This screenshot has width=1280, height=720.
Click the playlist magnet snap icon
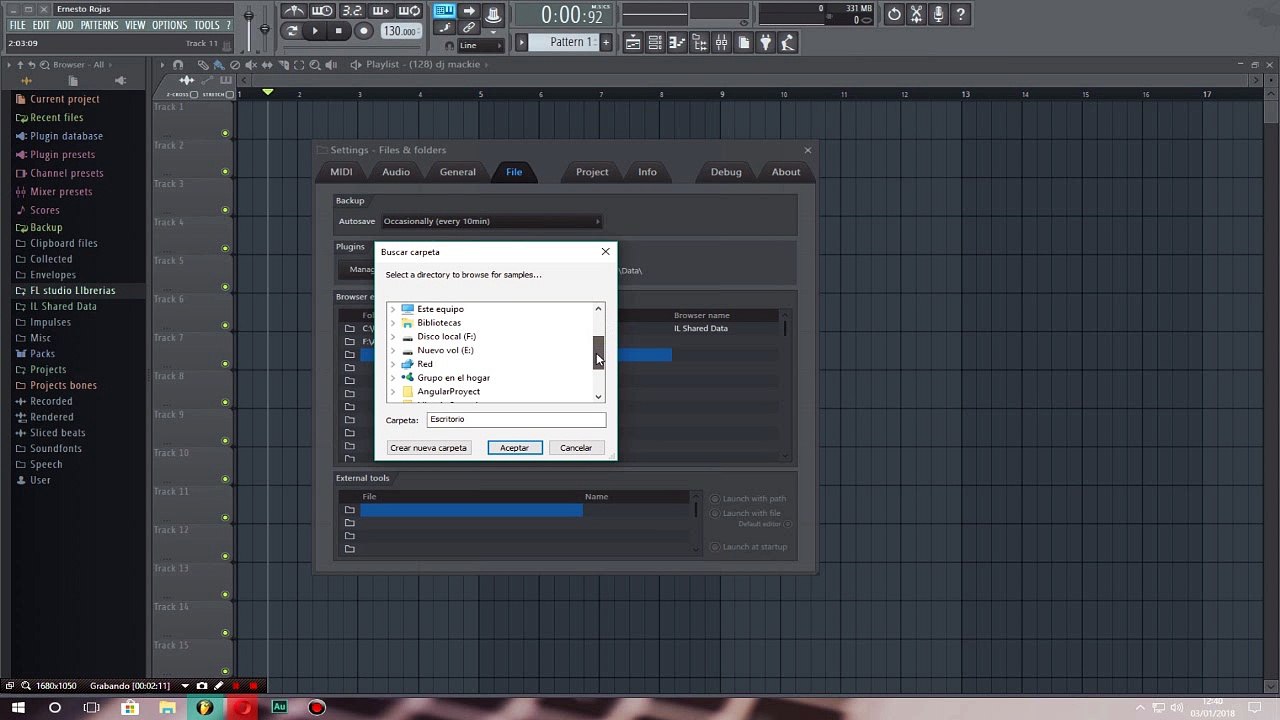(x=178, y=65)
